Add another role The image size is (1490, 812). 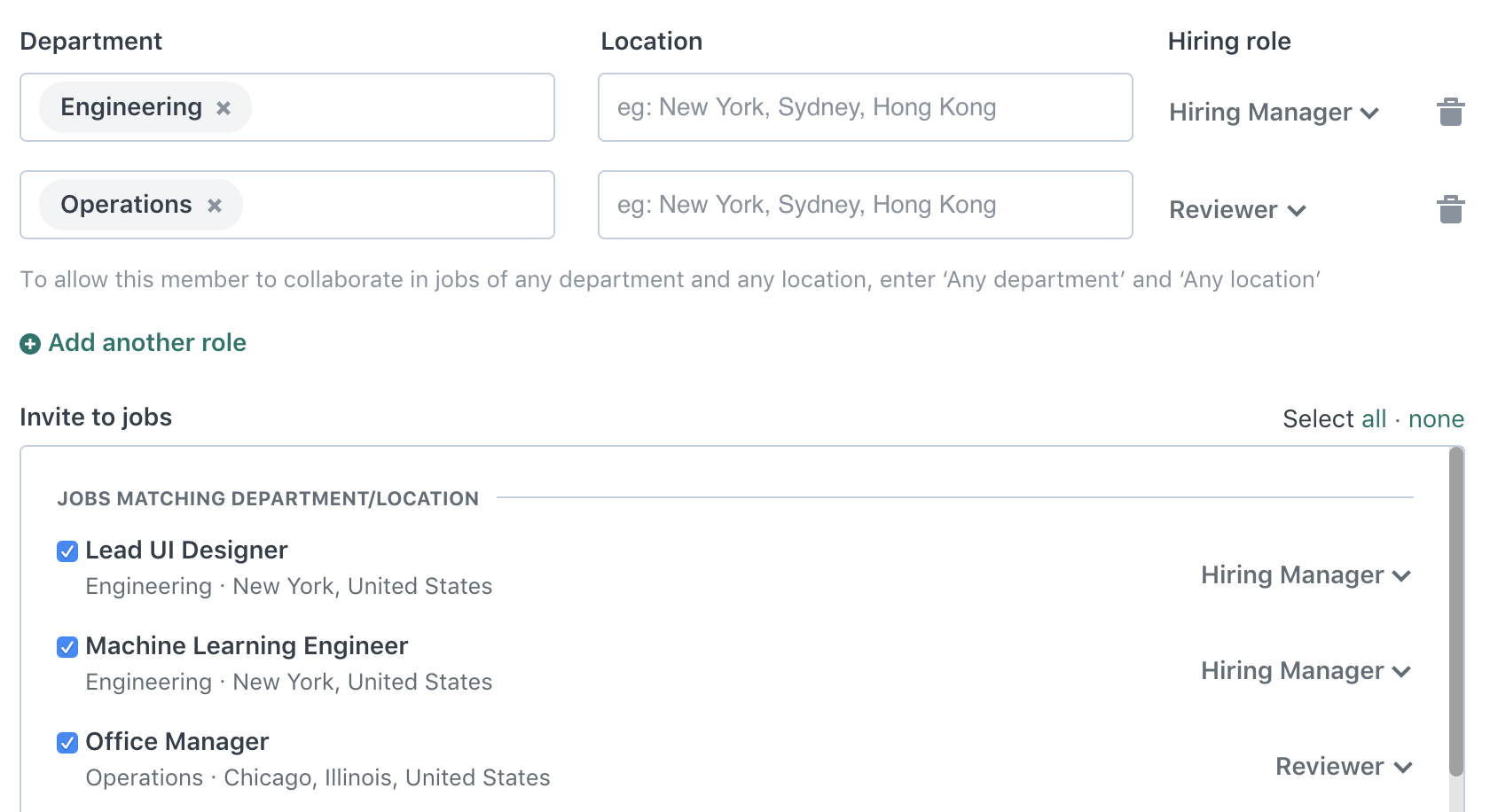(147, 343)
